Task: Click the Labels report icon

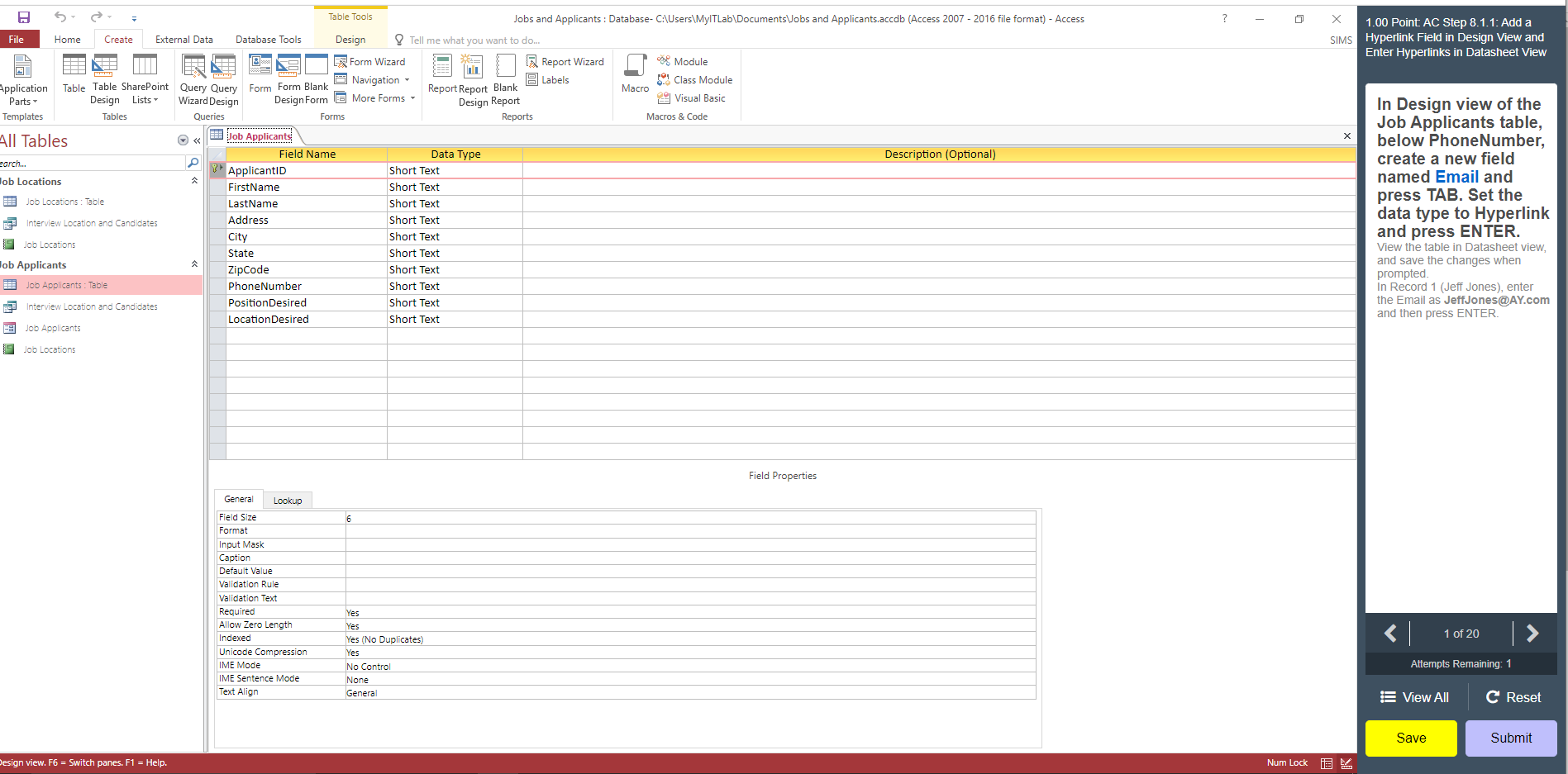Action: (x=548, y=79)
